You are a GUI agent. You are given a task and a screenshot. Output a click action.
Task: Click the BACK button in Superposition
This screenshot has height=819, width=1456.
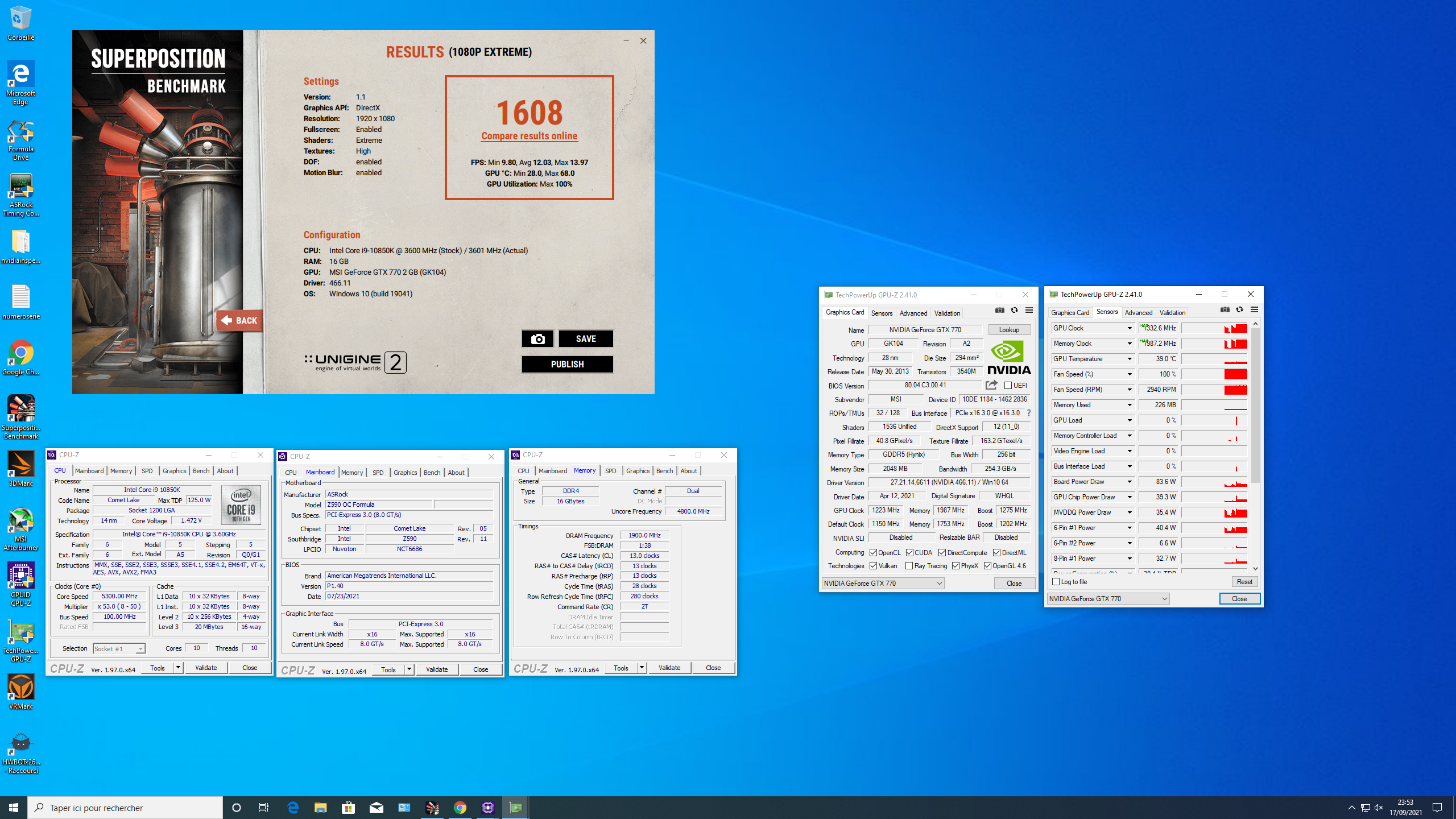239,321
